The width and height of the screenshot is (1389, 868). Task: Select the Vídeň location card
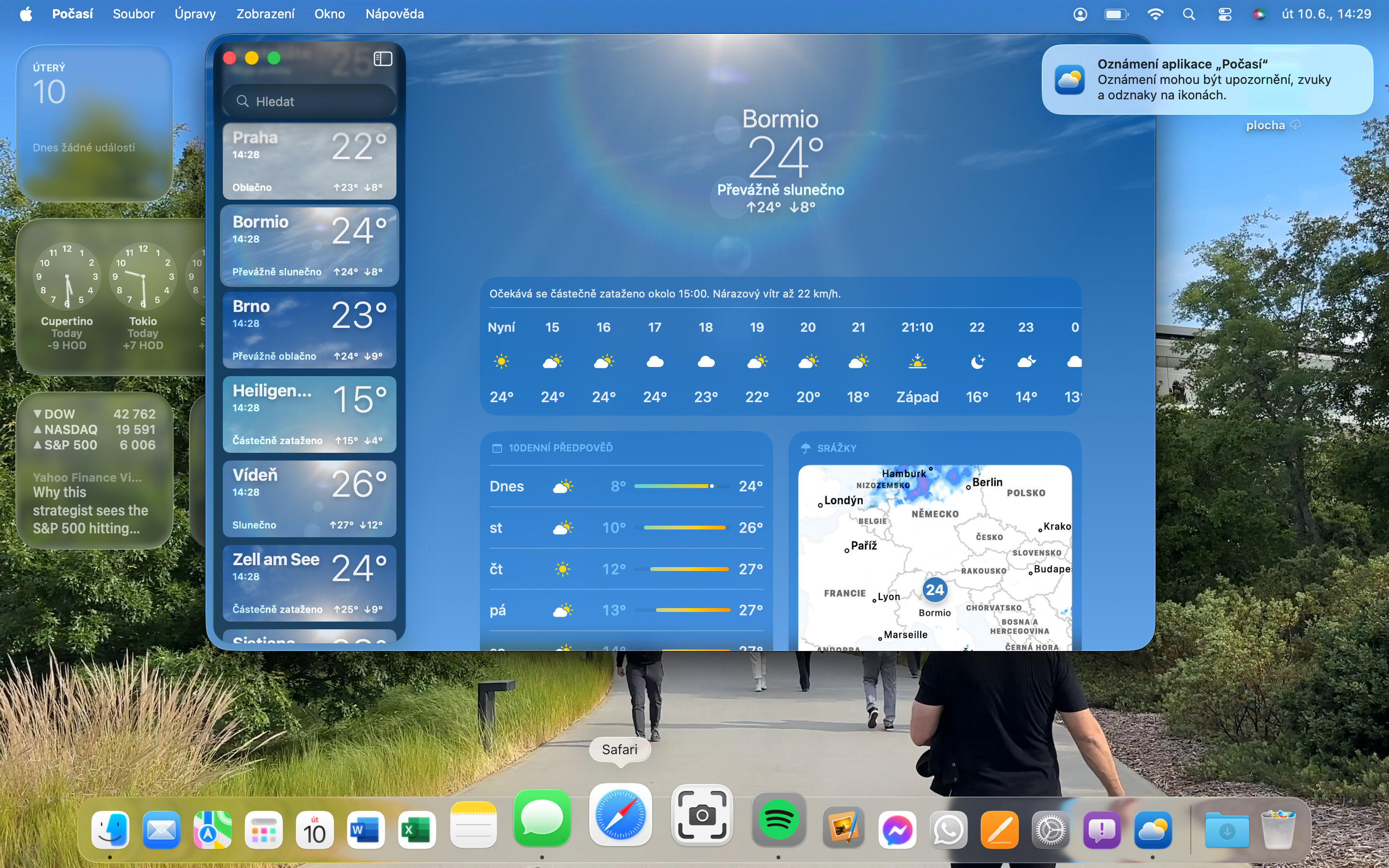pos(309,499)
